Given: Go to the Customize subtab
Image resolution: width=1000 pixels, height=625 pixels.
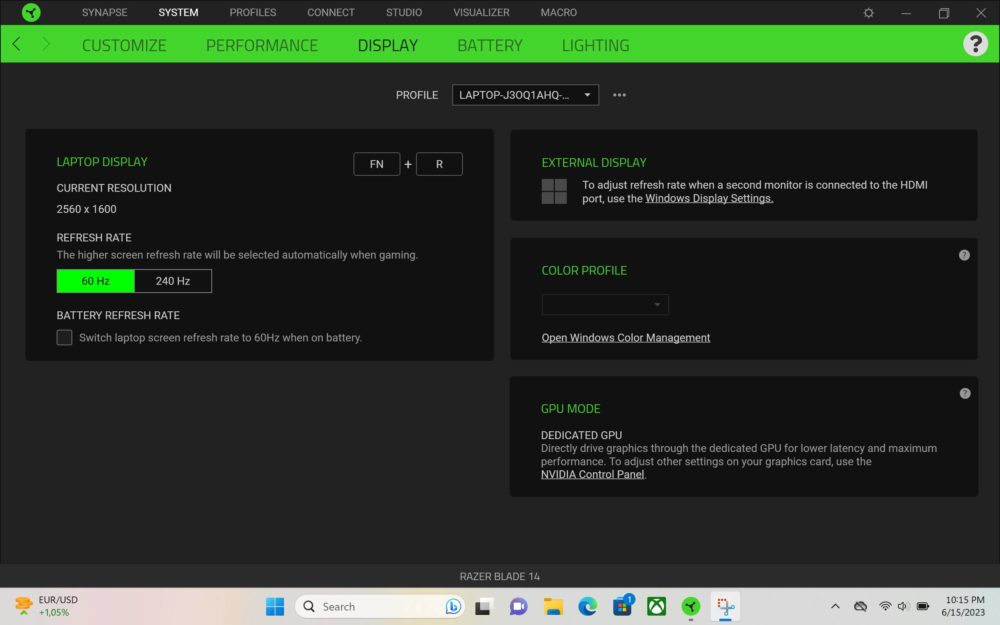Looking at the screenshot, I should click(x=124, y=45).
